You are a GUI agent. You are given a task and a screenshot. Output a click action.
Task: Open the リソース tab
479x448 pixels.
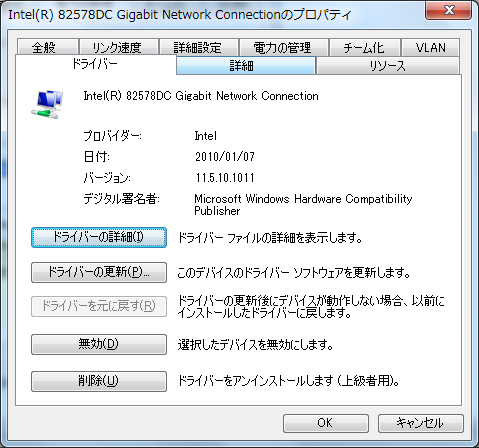388,65
